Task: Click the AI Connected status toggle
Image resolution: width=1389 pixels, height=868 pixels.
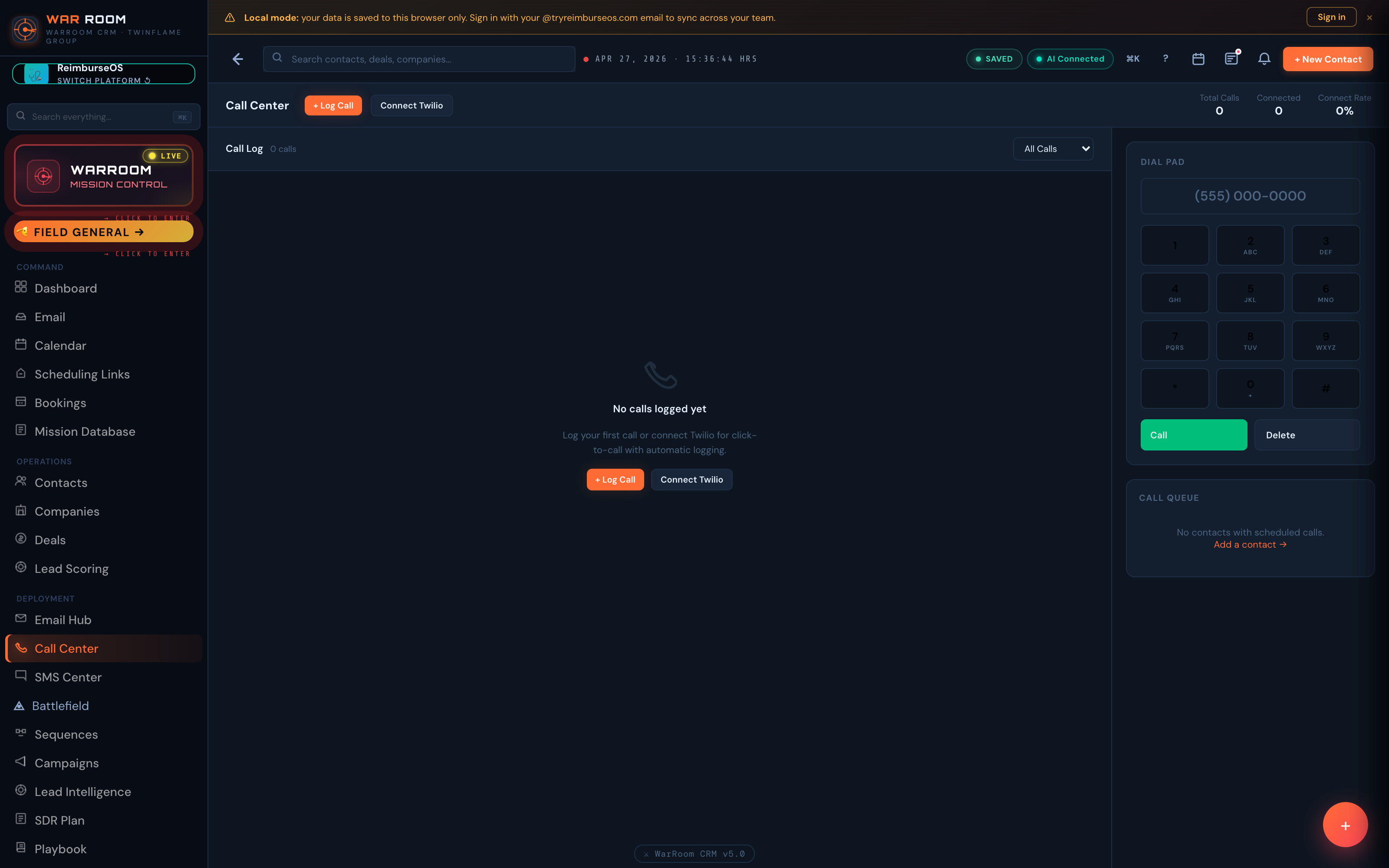Action: (x=1070, y=59)
